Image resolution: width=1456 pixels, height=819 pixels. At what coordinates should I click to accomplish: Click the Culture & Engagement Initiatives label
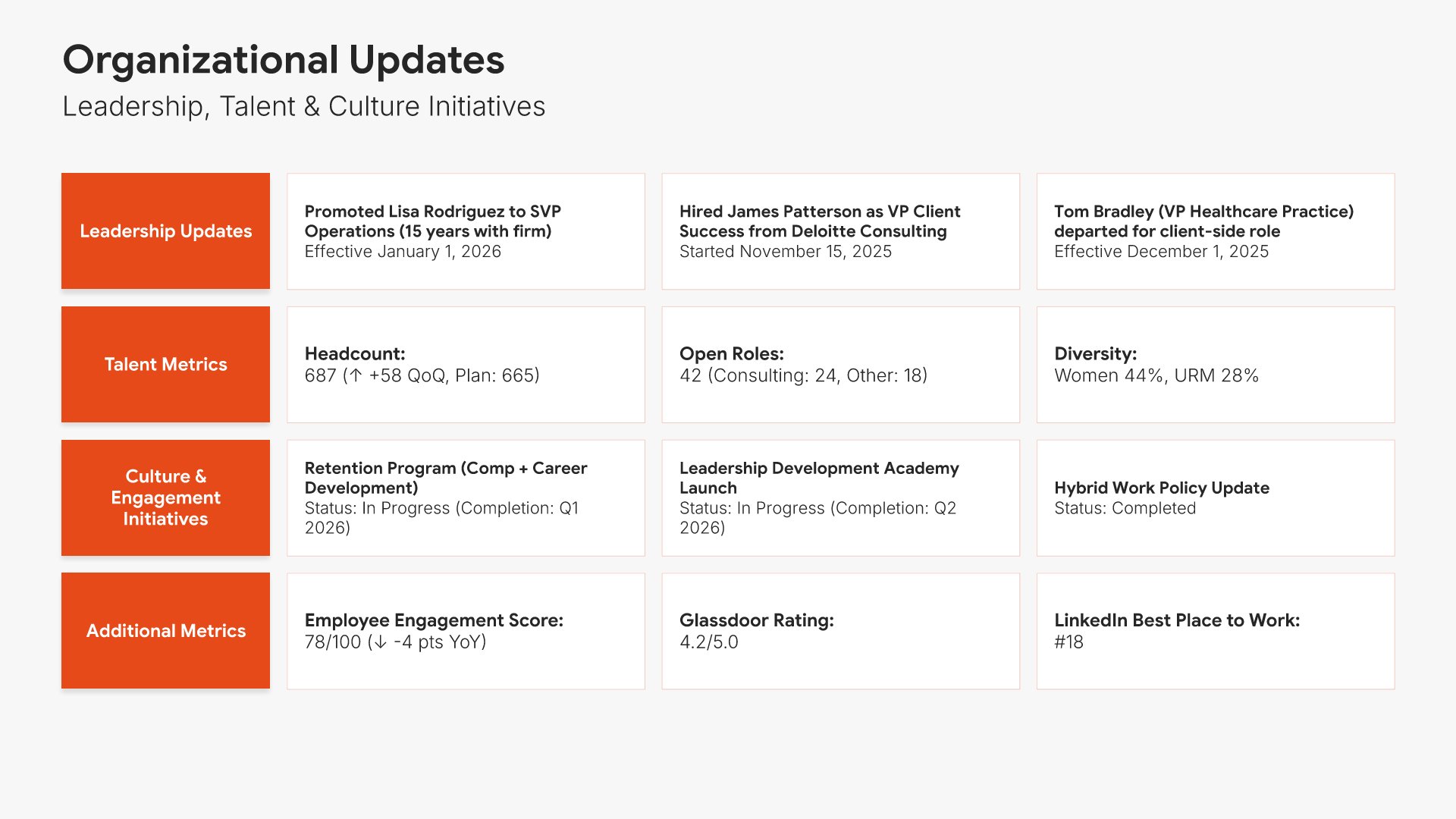tap(165, 497)
